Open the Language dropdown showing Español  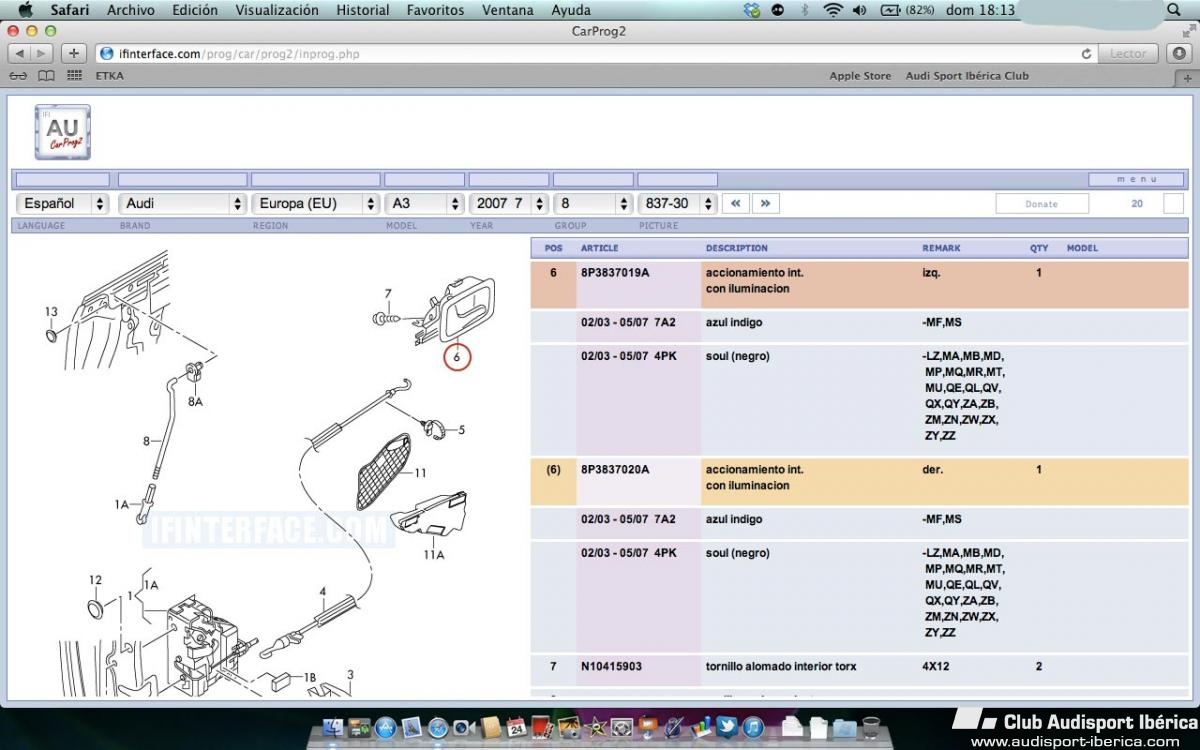click(x=62, y=203)
